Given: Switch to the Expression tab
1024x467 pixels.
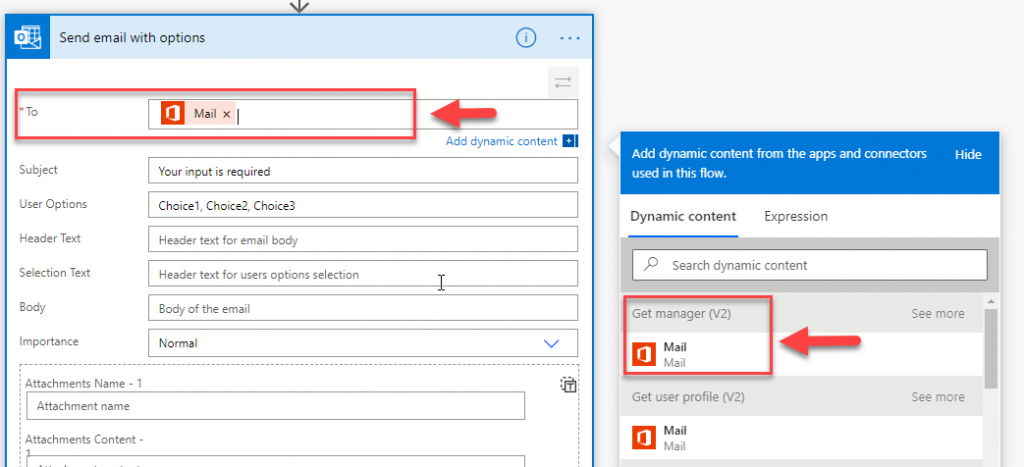Looking at the screenshot, I should [x=795, y=216].
